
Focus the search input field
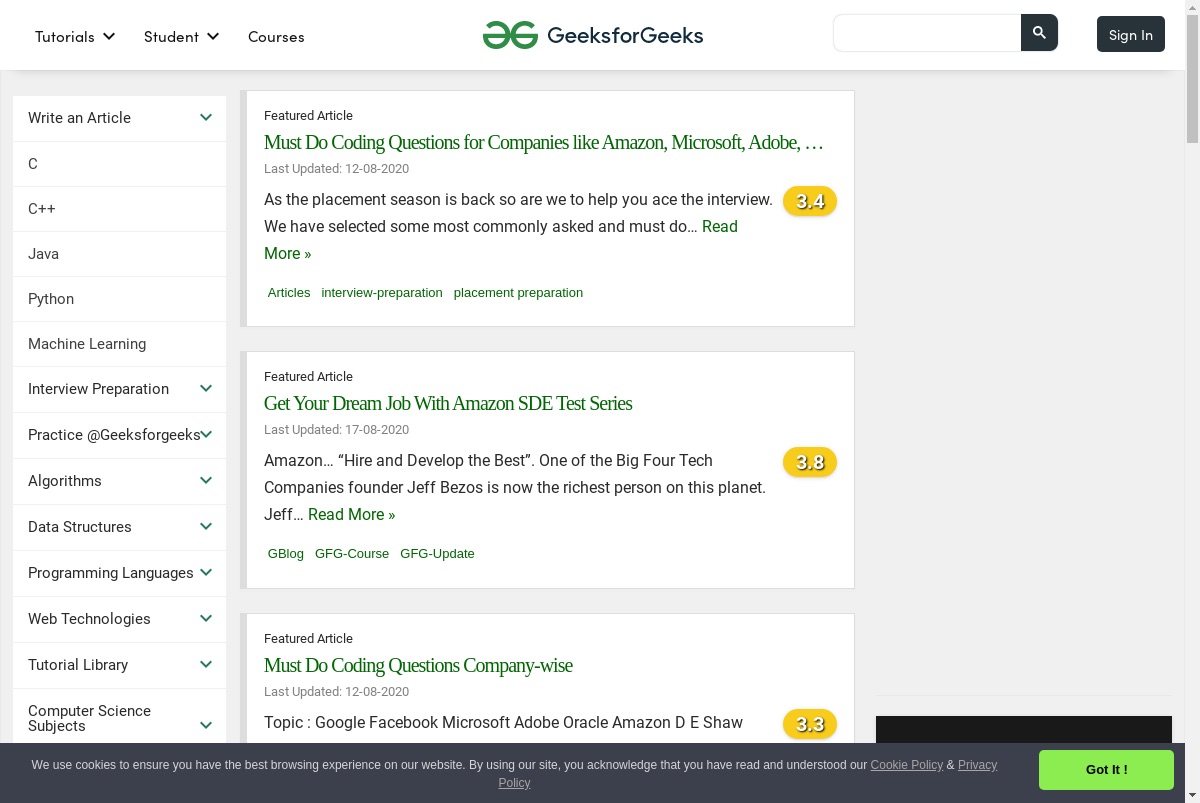(927, 33)
